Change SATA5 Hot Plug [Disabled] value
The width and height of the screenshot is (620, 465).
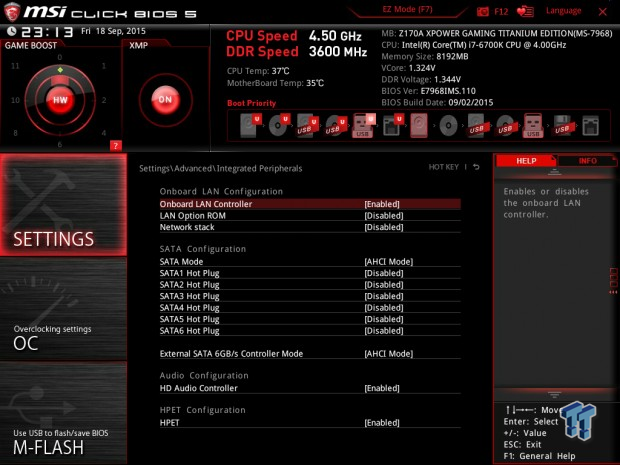coord(384,319)
